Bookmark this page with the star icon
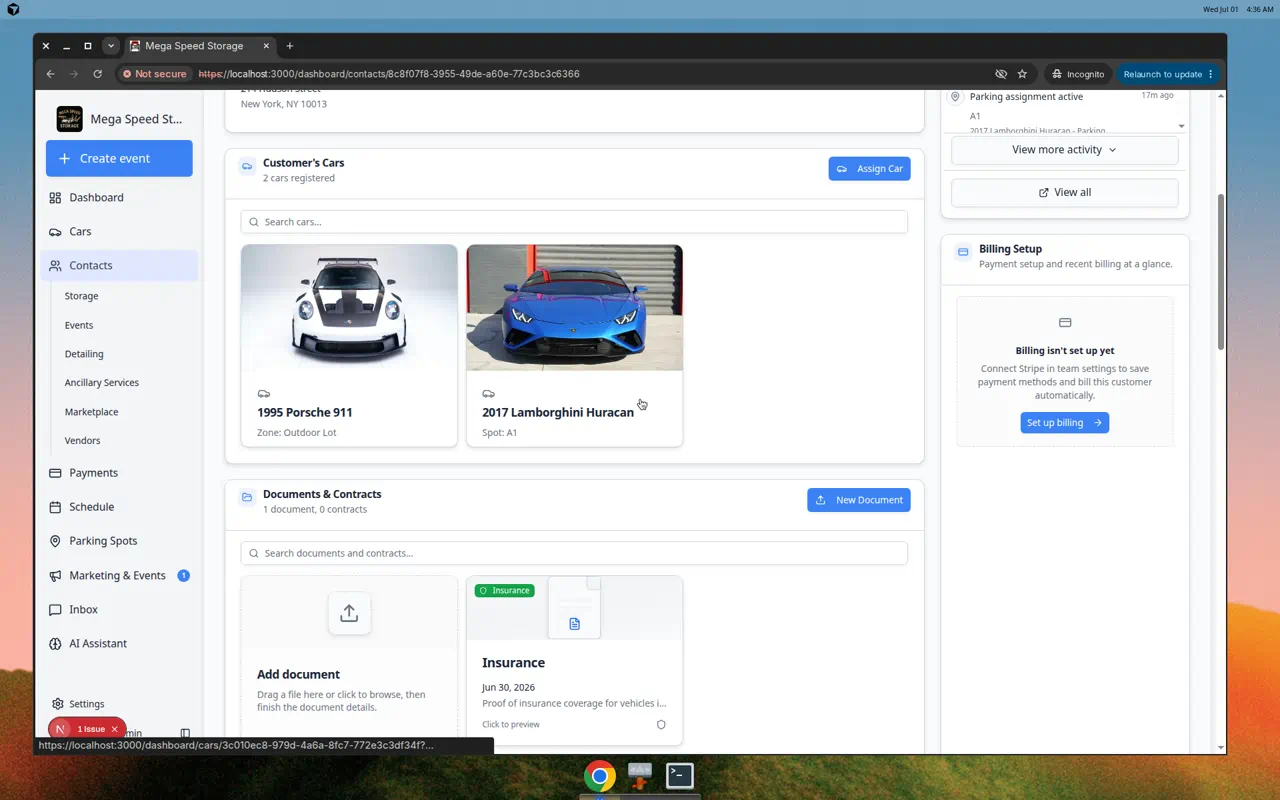Screen dimensions: 1280x800 point(1022,74)
